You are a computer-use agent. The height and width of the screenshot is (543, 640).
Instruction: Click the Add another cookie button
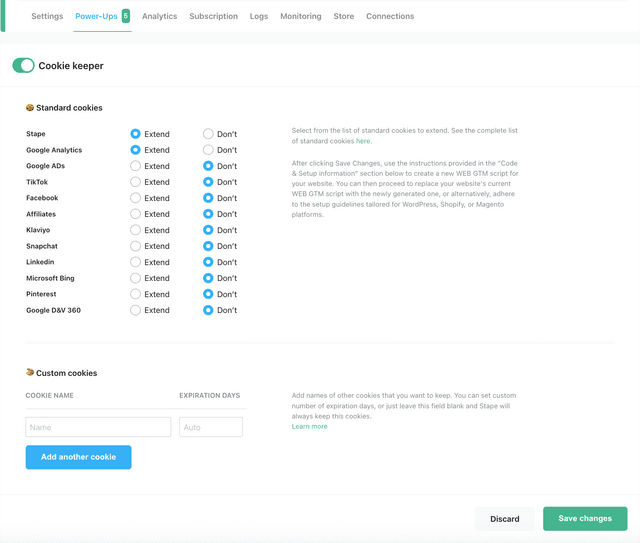point(78,457)
